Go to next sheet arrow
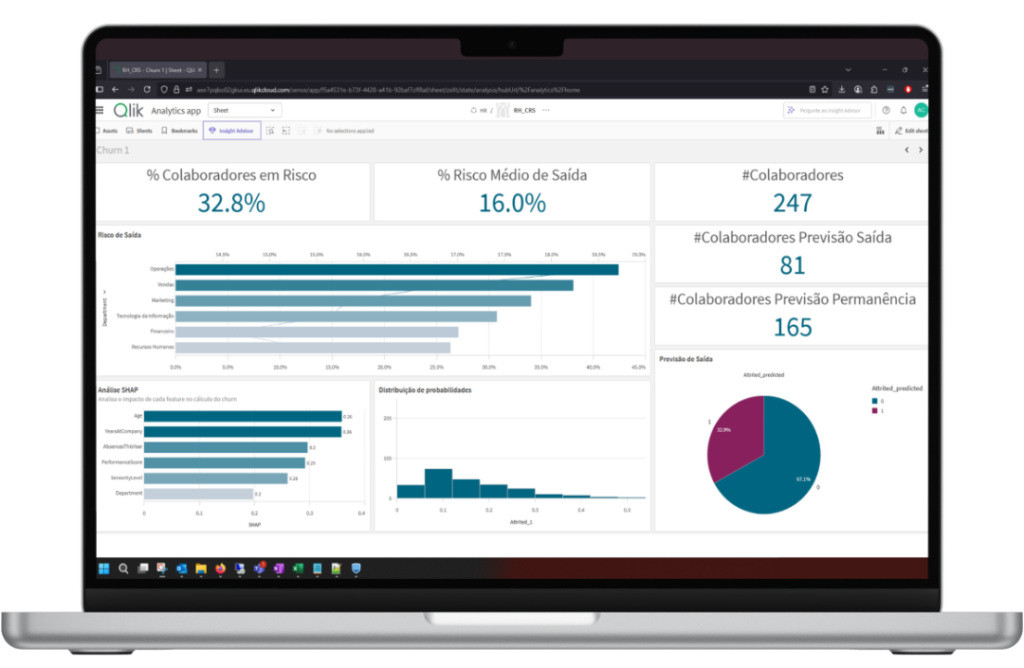1024x668 pixels. point(920,150)
